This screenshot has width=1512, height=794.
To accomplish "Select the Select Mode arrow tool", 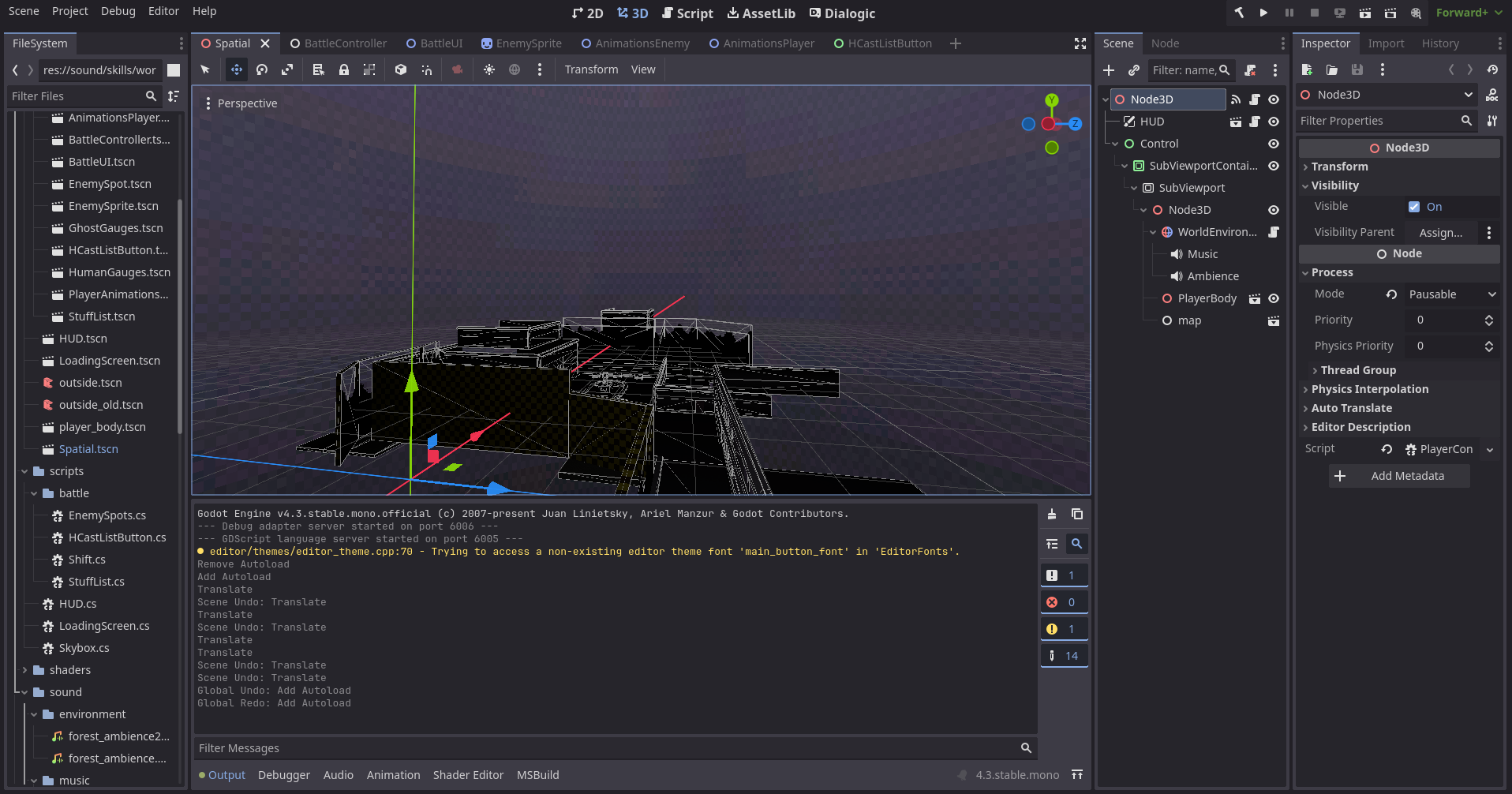I will tap(205, 69).
